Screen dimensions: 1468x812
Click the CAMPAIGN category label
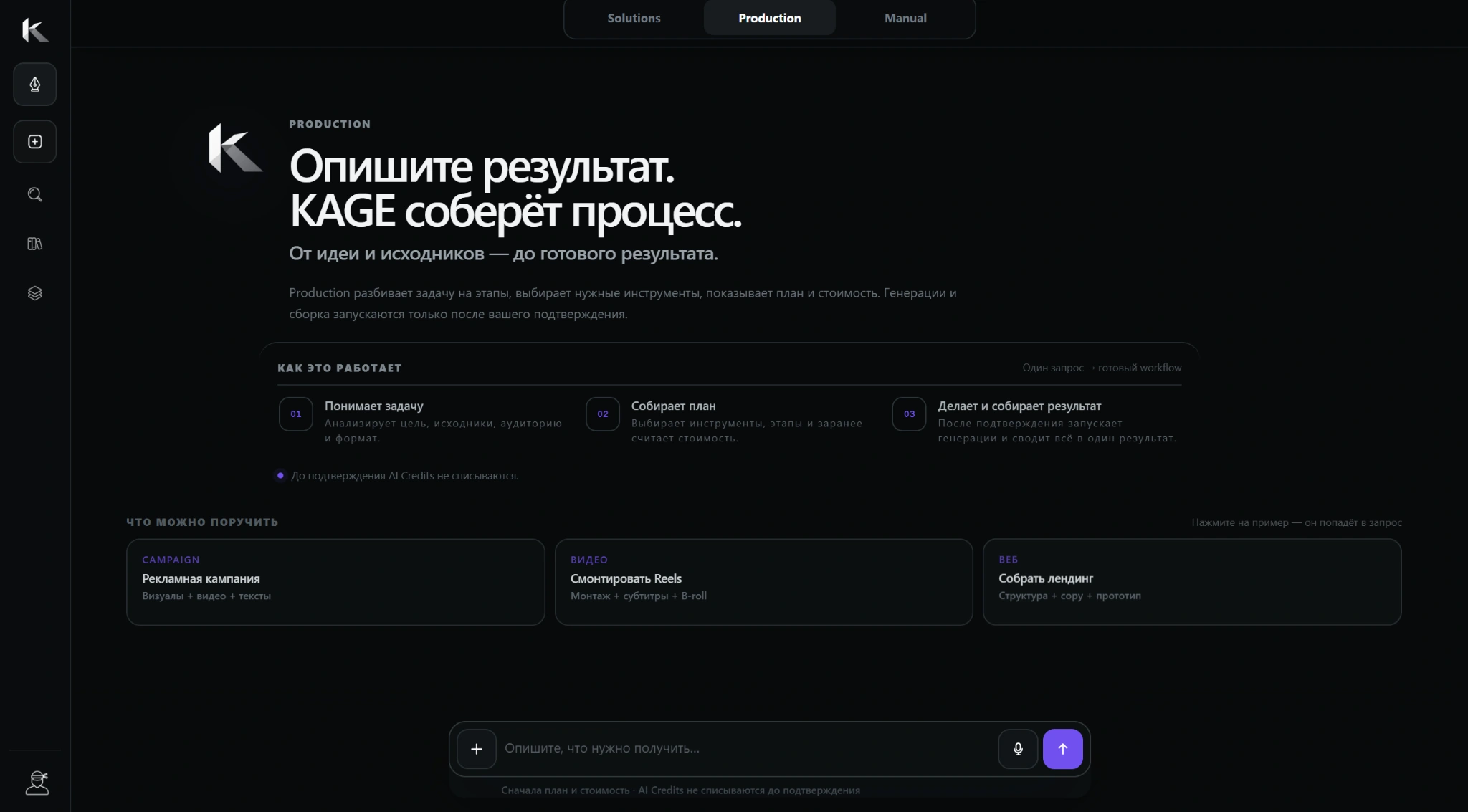pos(171,560)
